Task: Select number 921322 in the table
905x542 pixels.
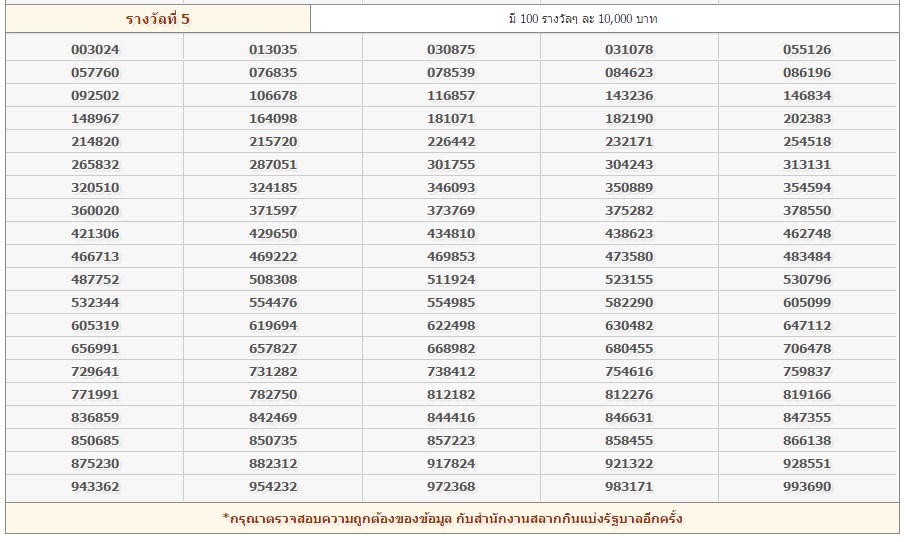Action: click(x=629, y=463)
